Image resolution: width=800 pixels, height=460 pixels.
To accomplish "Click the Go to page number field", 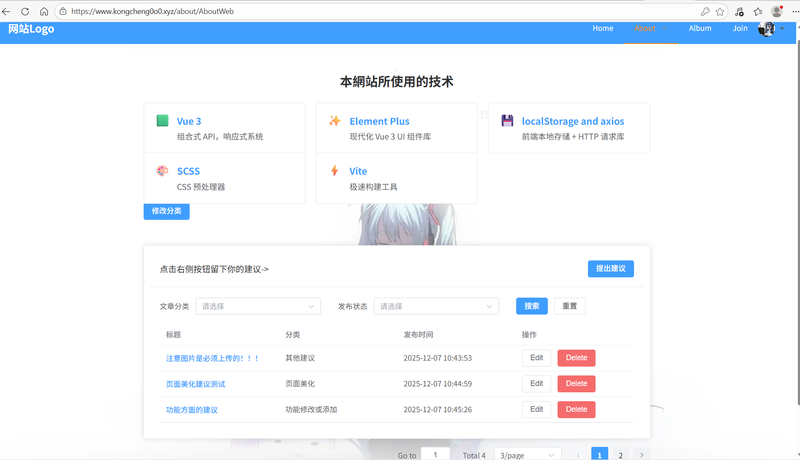I will [435, 455].
